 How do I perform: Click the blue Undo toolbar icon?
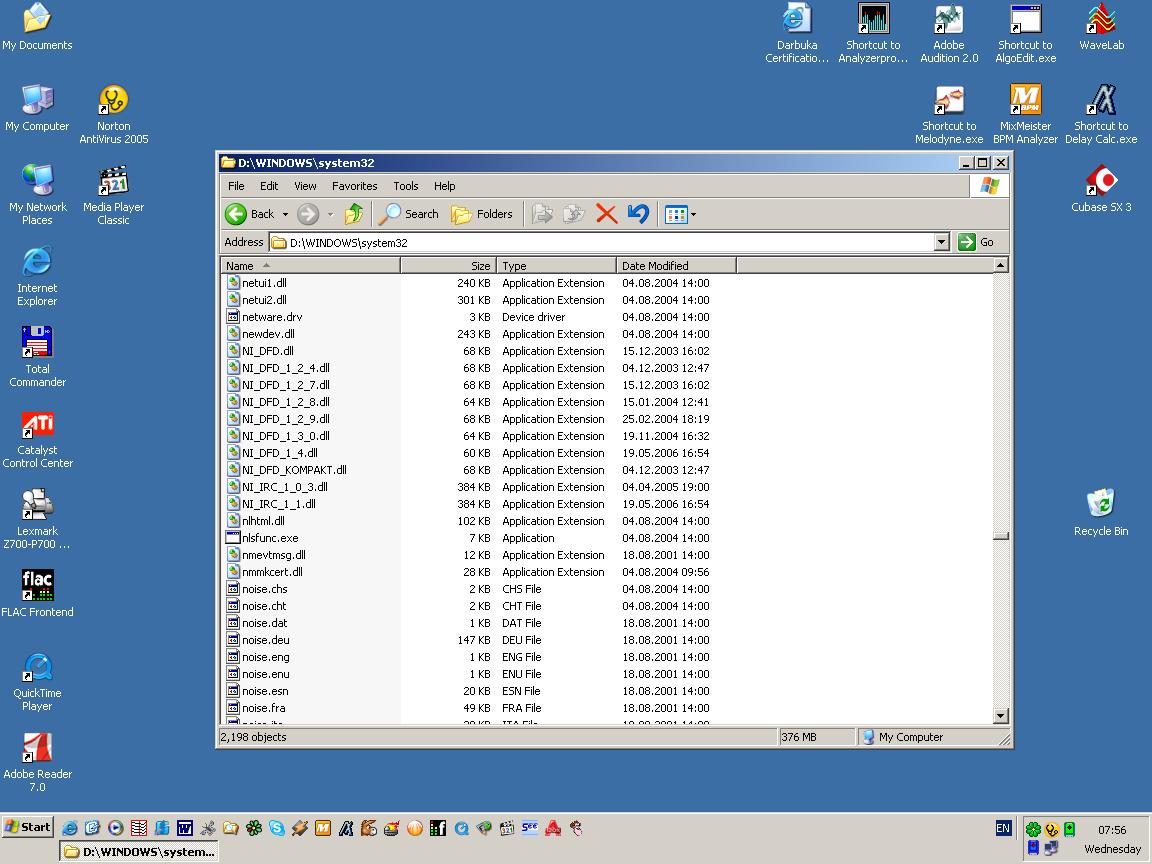638,214
